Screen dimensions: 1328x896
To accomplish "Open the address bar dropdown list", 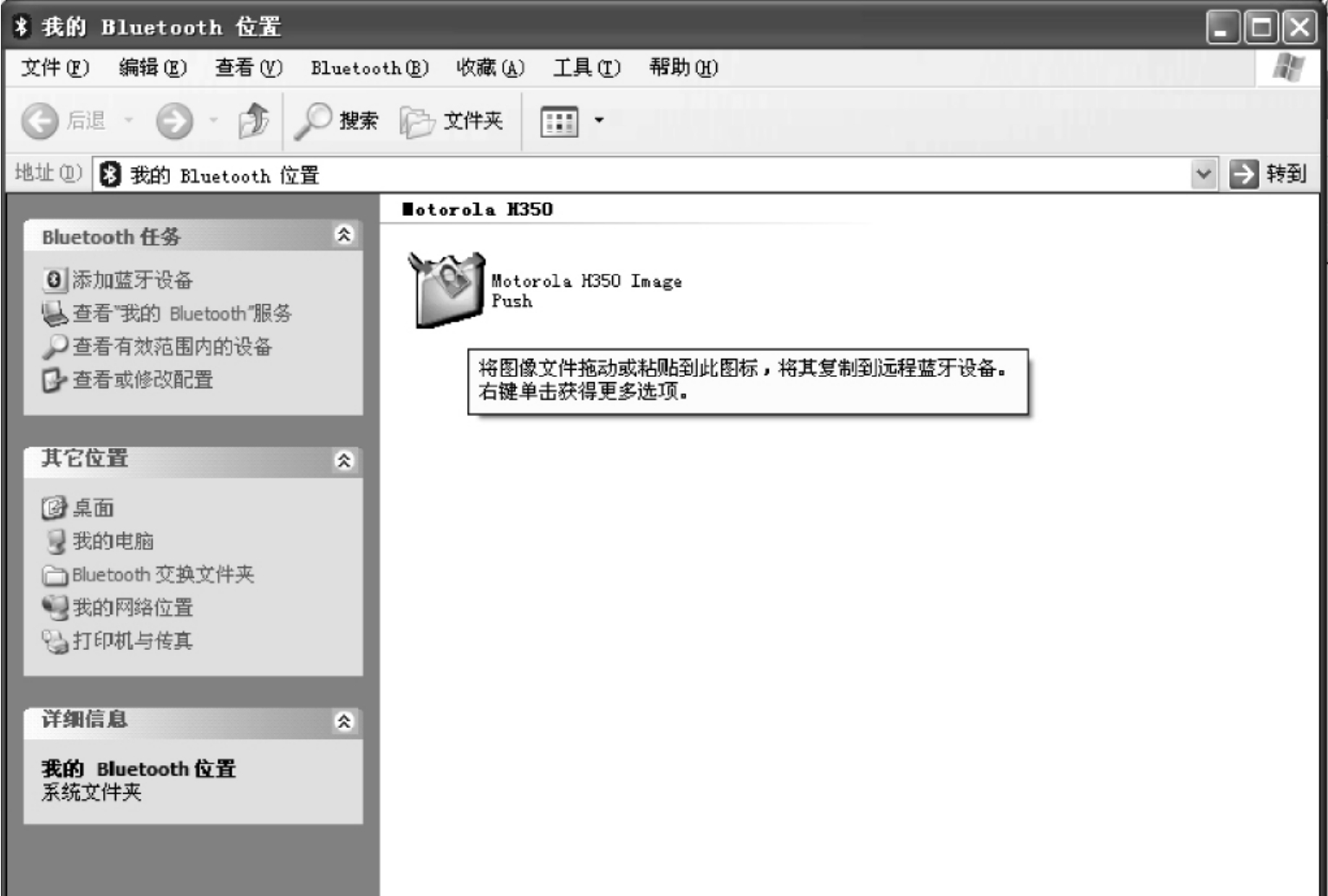I will tap(1203, 174).
